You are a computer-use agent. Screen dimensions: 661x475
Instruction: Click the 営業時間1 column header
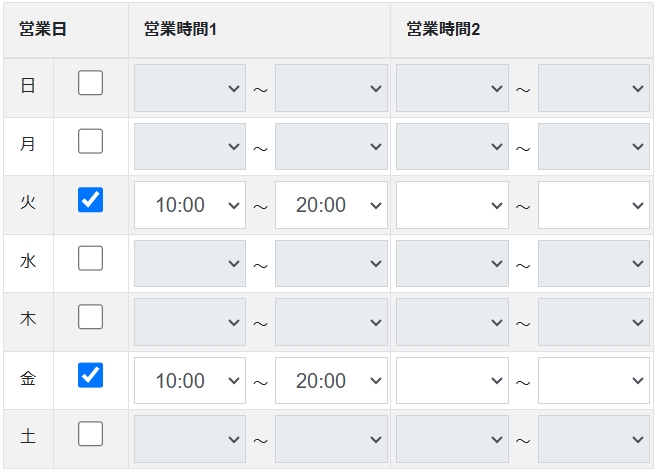pyautogui.click(x=181, y=29)
